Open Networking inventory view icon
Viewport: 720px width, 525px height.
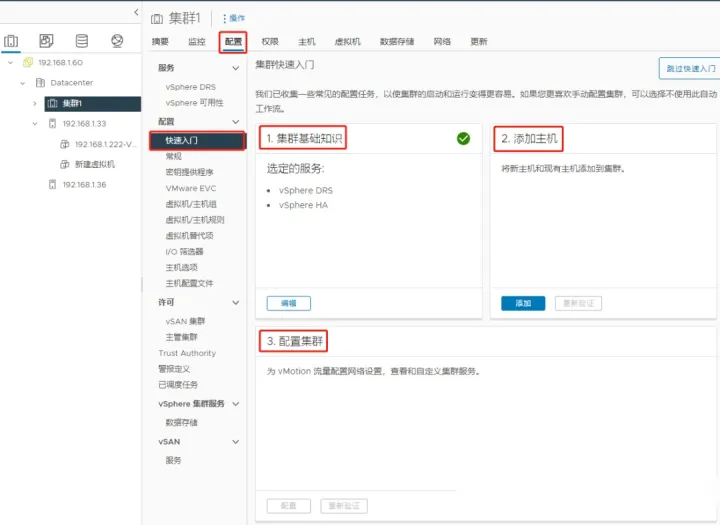pos(117,41)
